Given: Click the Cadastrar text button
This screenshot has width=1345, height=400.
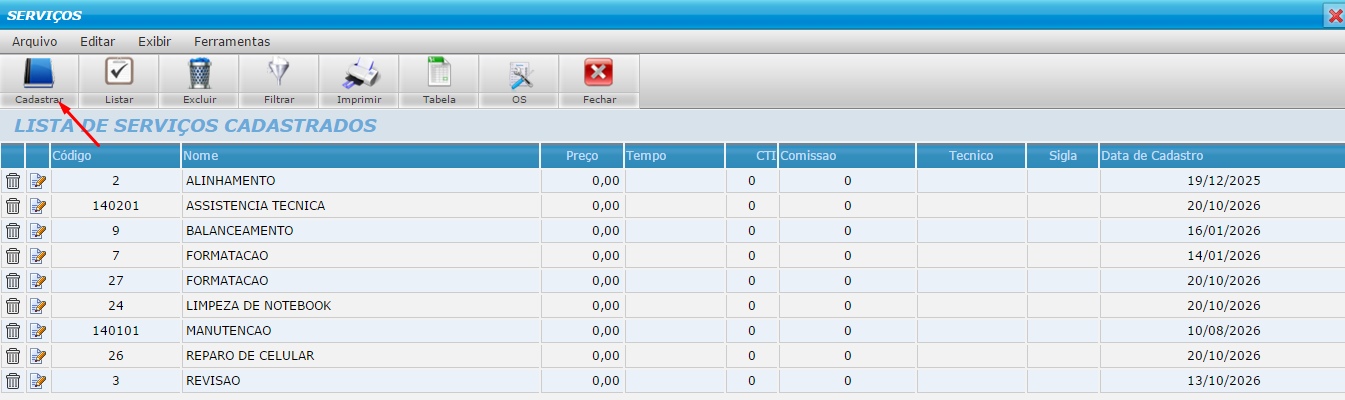Looking at the screenshot, I should 39,100.
